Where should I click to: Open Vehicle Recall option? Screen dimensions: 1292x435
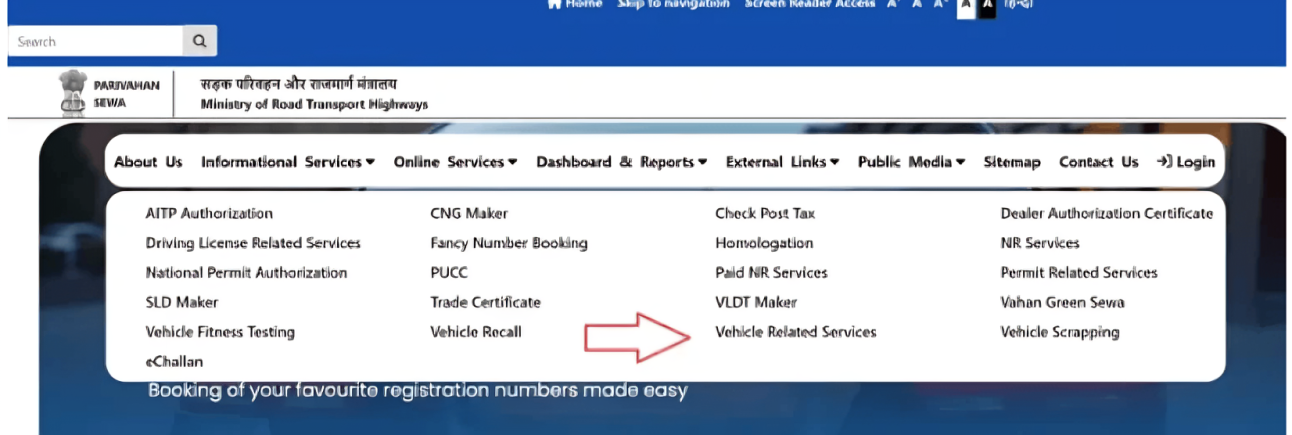476,332
